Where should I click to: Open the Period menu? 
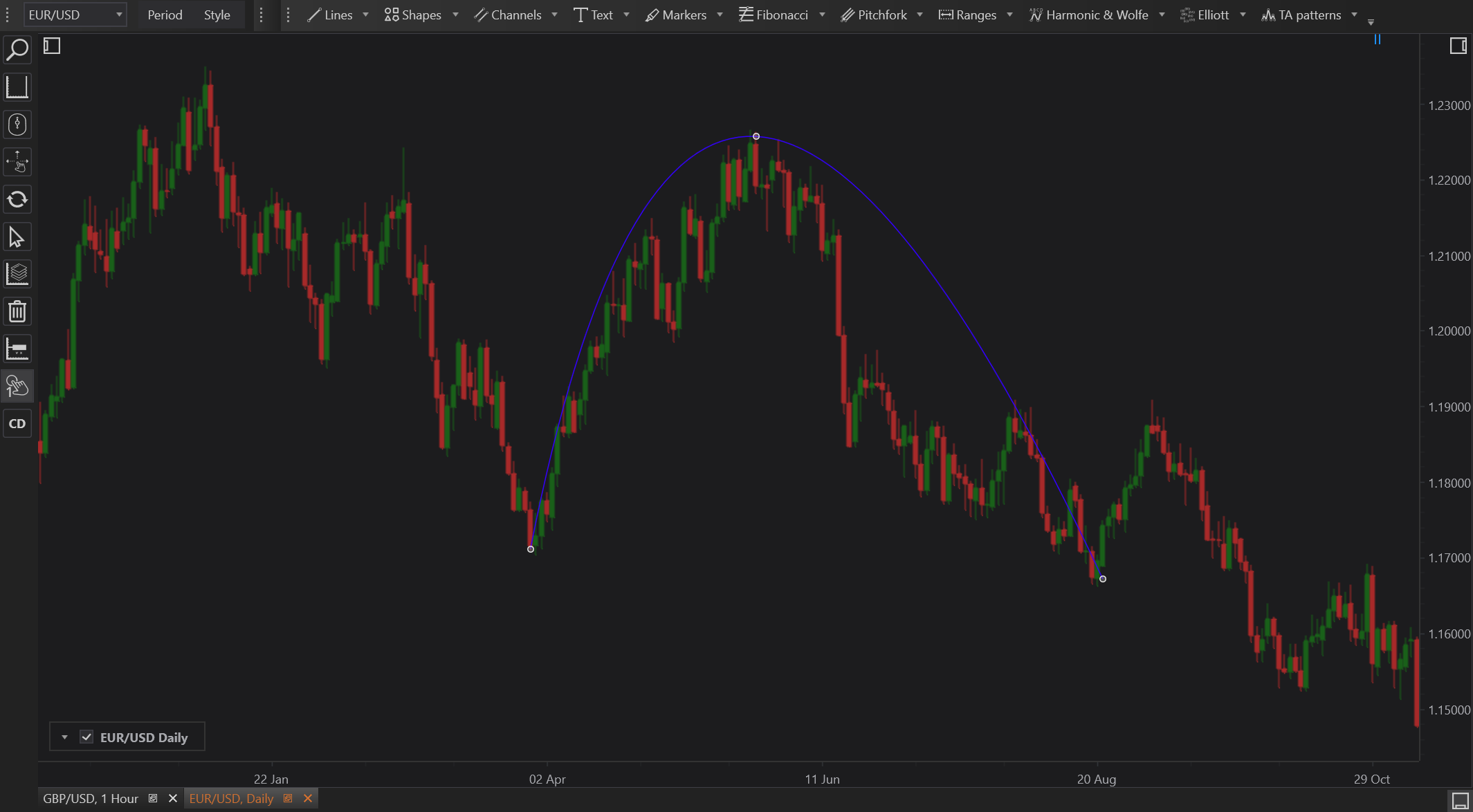coord(165,15)
